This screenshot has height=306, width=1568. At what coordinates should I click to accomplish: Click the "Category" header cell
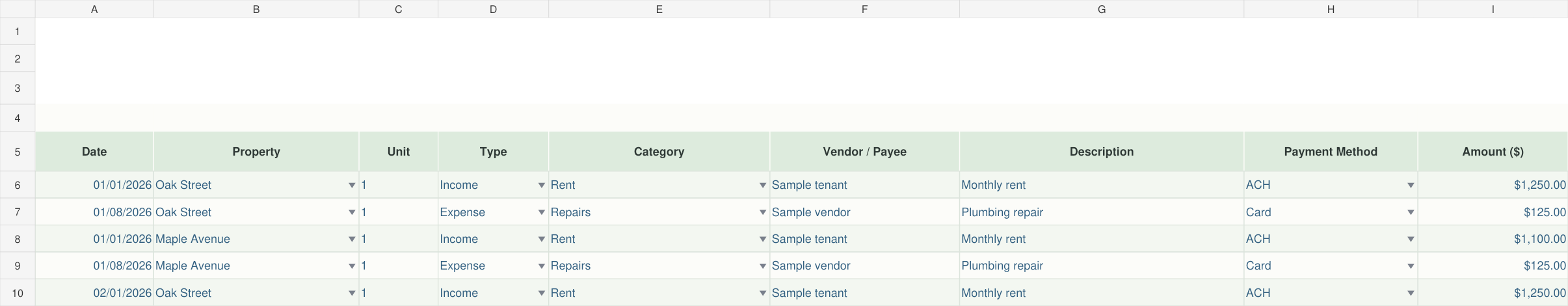pyautogui.click(x=659, y=152)
